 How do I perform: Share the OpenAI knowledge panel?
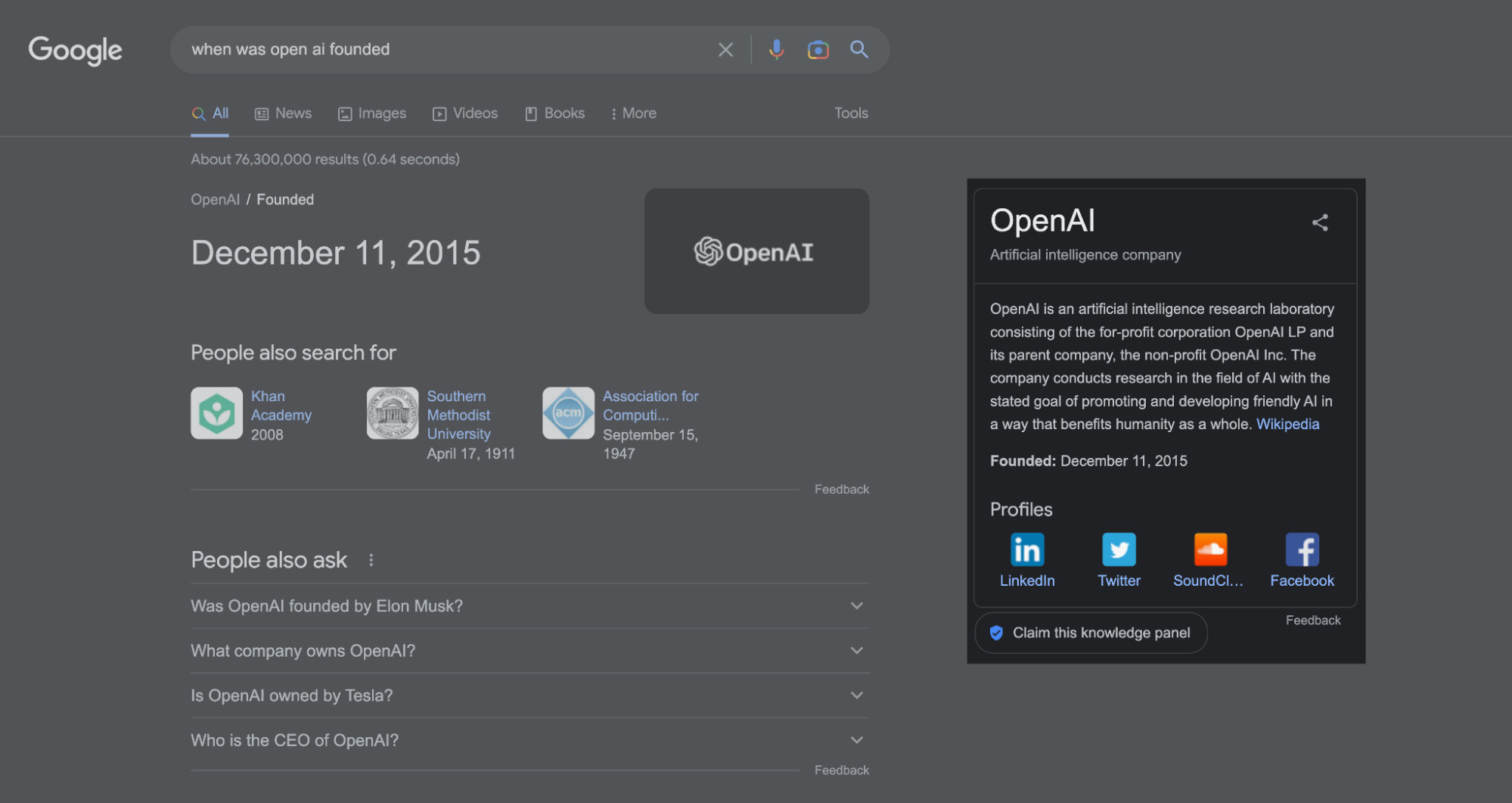tap(1319, 223)
